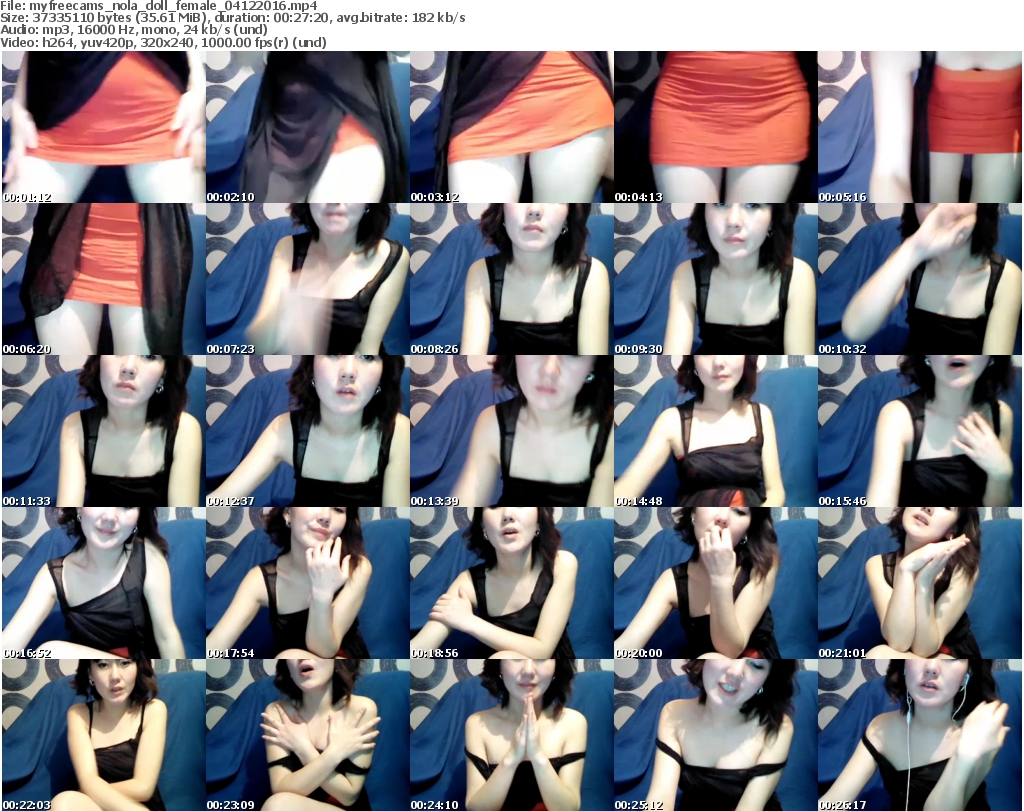Select the thumbnail stamped 00:11:33
The height and width of the screenshot is (811, 1024).
pos(103,431)
